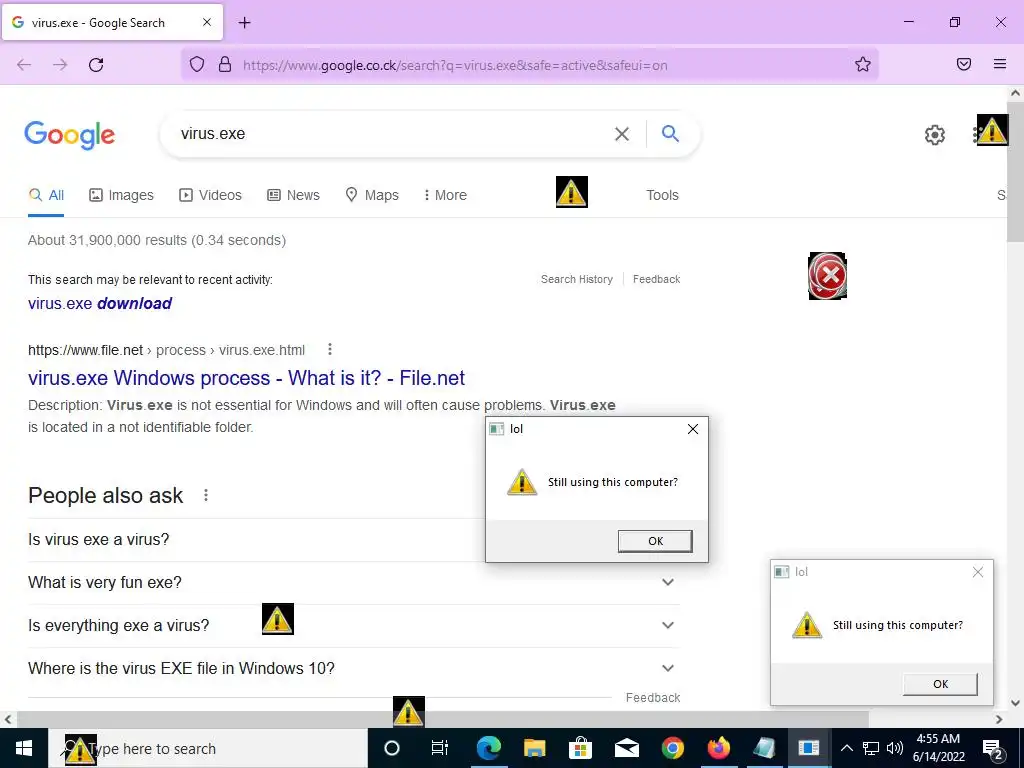This screenshot has height=768, width=1024.
Task: Switch to News results tab
Action: click(293, 195)
